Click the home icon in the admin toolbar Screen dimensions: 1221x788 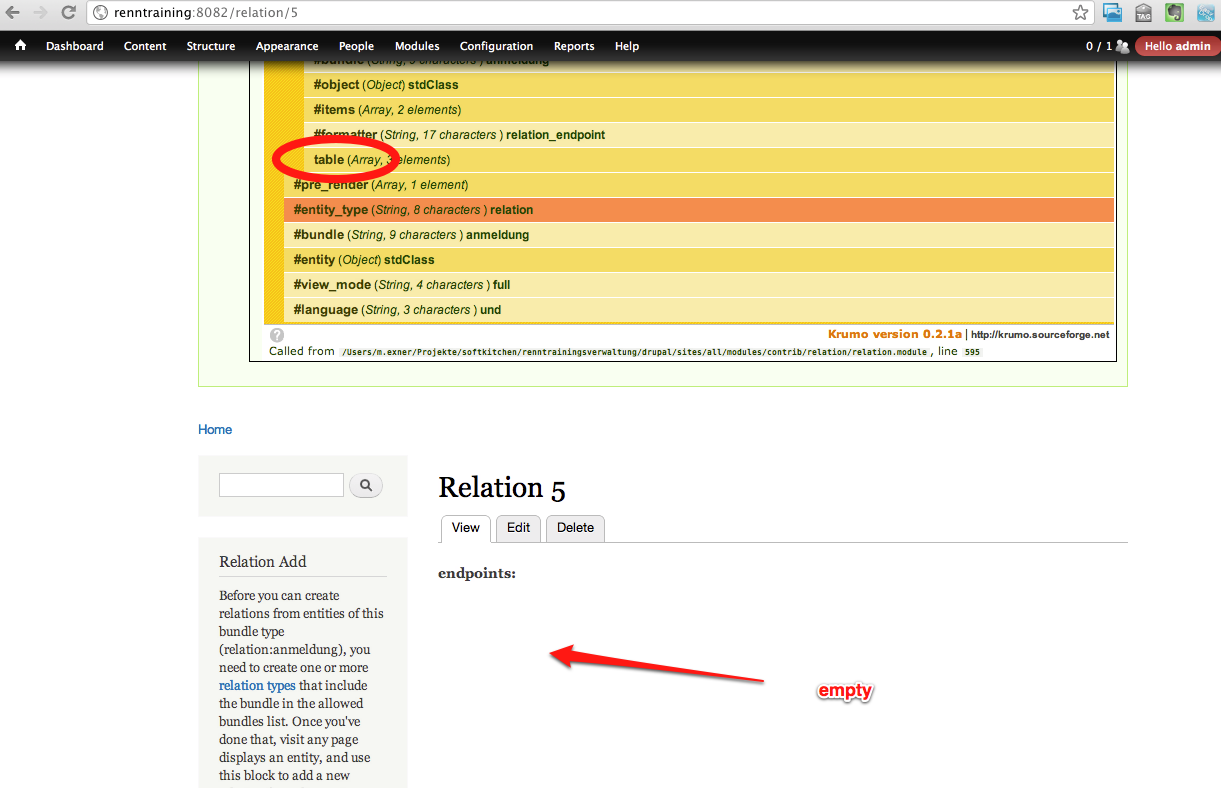21,46
